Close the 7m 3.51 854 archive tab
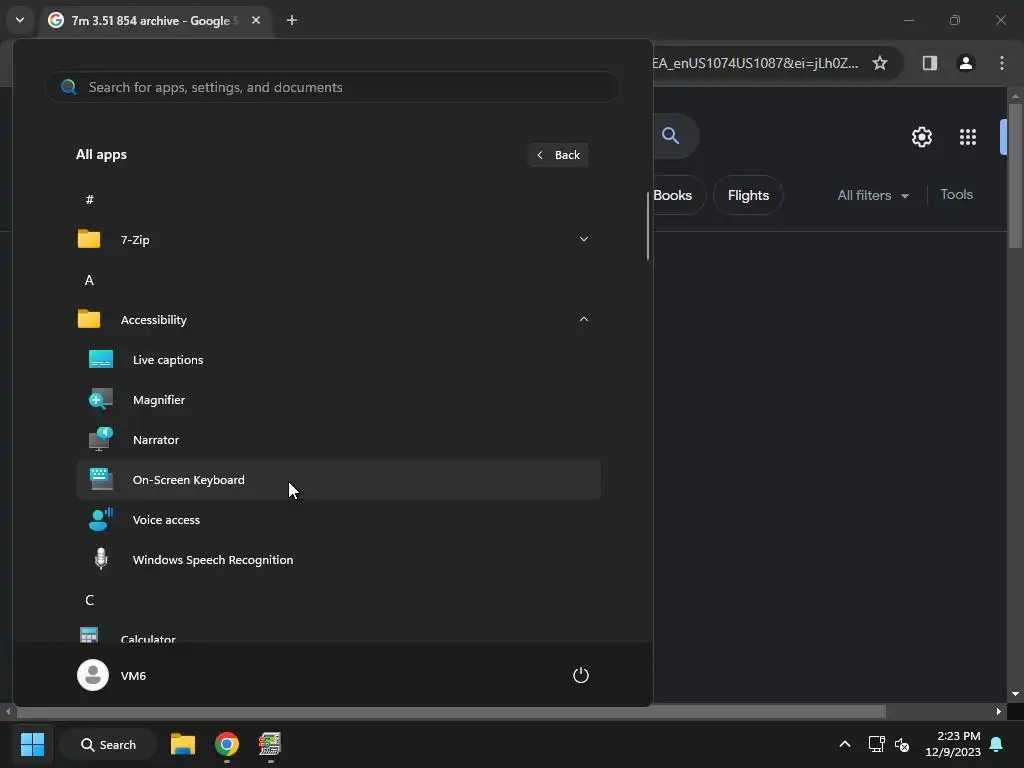 coord(256,20)
